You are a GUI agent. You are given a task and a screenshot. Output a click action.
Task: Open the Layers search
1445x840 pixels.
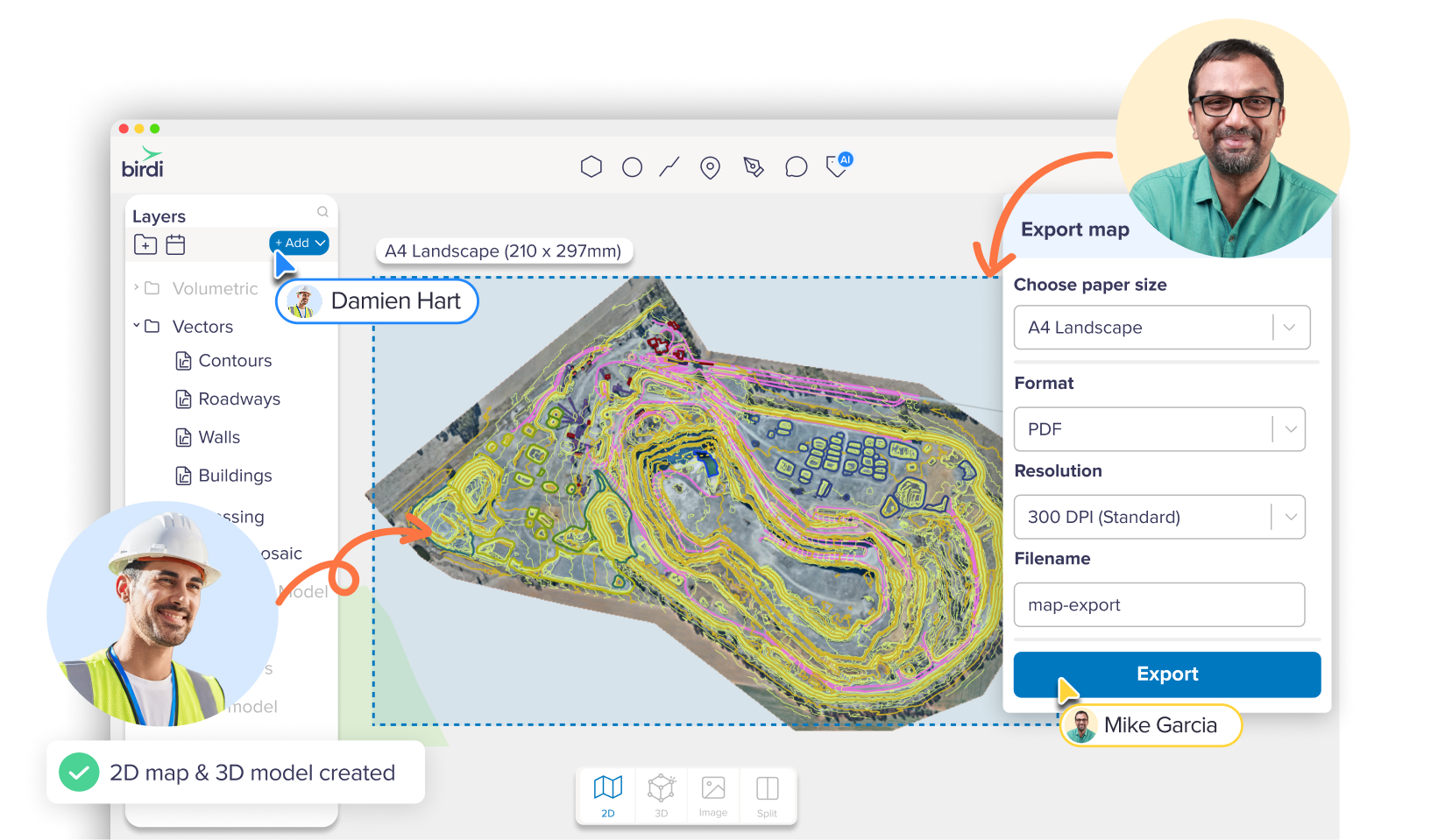pos(322,211)
